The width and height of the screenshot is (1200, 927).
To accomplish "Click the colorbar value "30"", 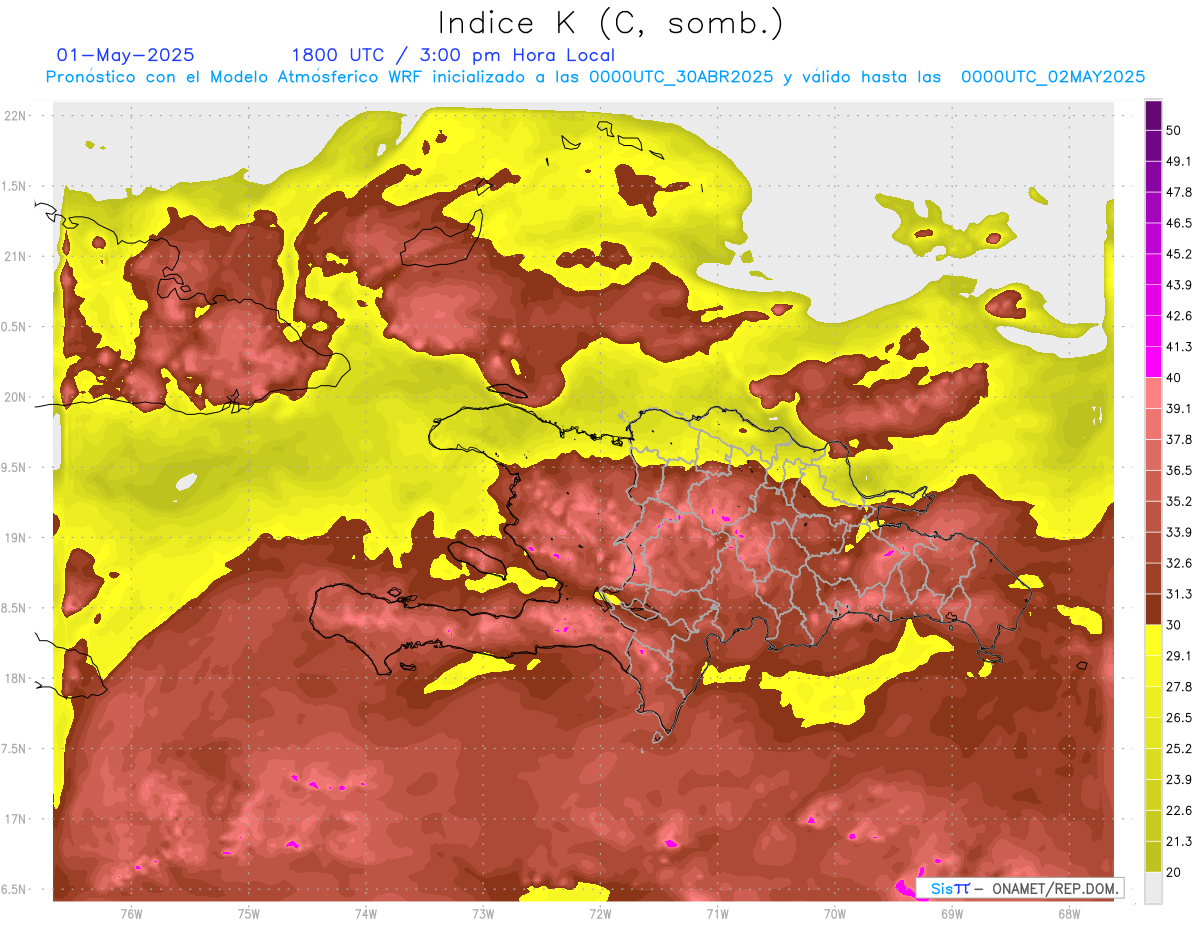I will pyautogui.click(x=1174, y=625).
